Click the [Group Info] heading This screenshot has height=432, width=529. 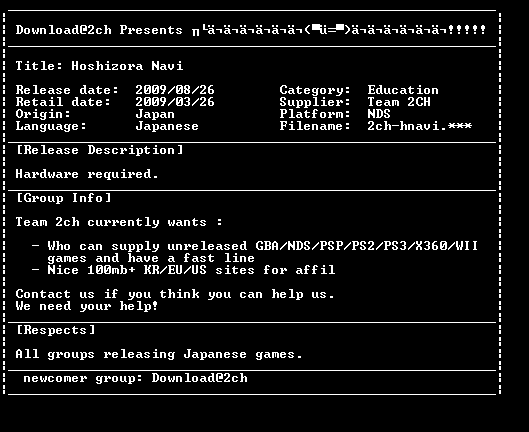[63, 198]
